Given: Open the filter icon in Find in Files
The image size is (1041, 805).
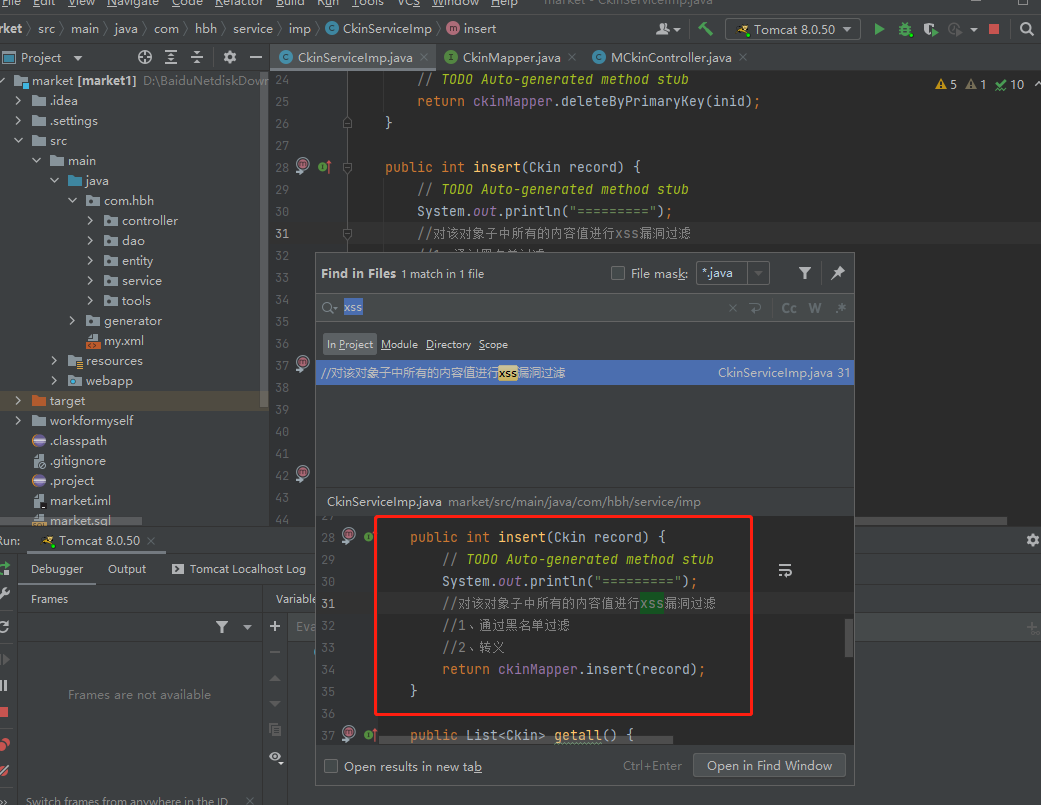Looking at the screenshot, I should (805, 273).
